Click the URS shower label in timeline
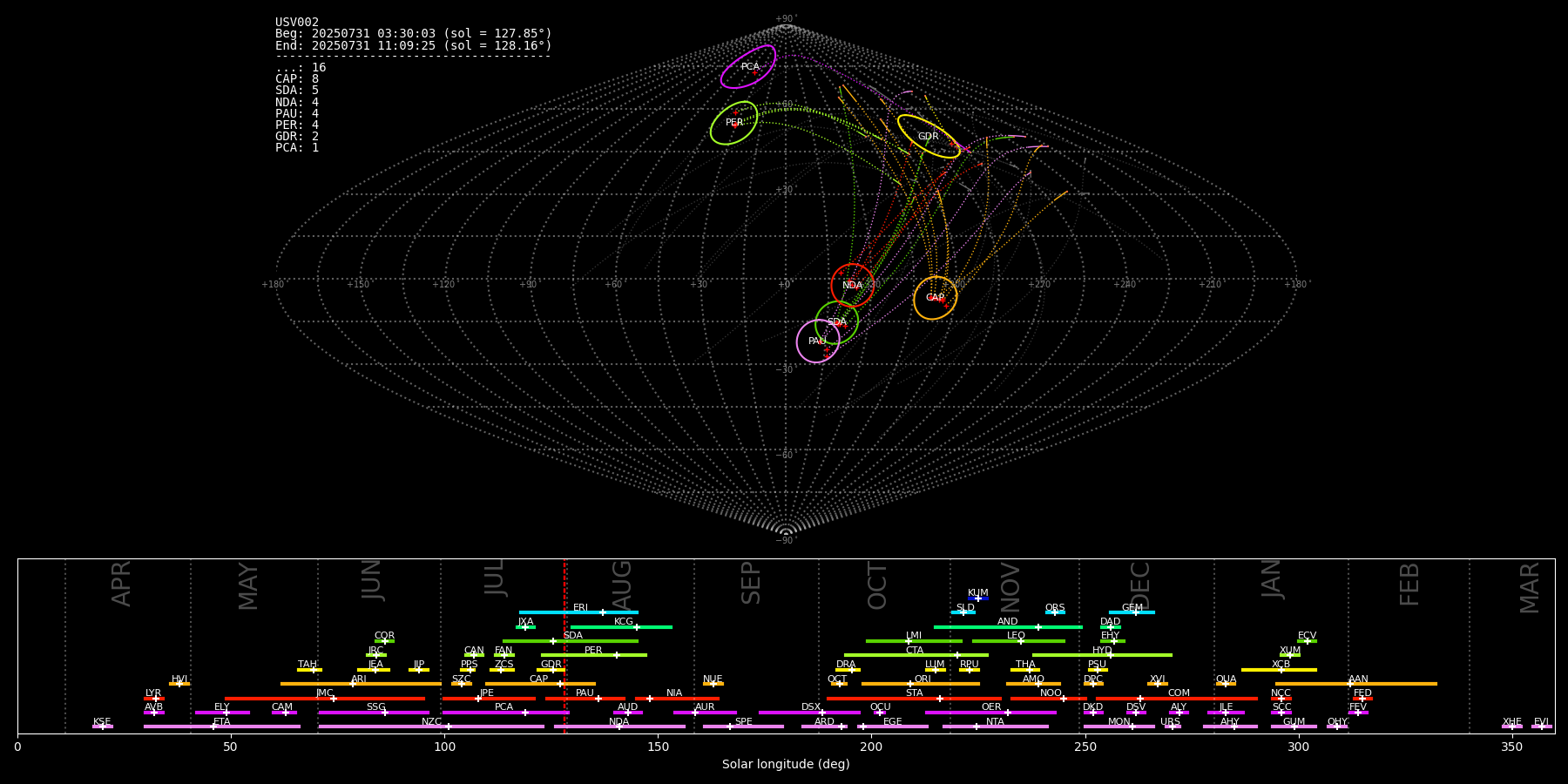1568x784 pixels. (x=1170, y=722)
